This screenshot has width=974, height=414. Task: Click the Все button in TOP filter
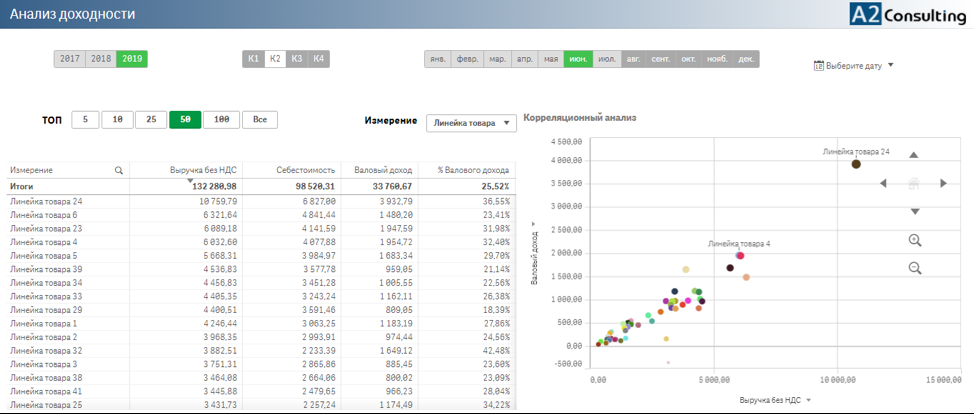[259, 120]
